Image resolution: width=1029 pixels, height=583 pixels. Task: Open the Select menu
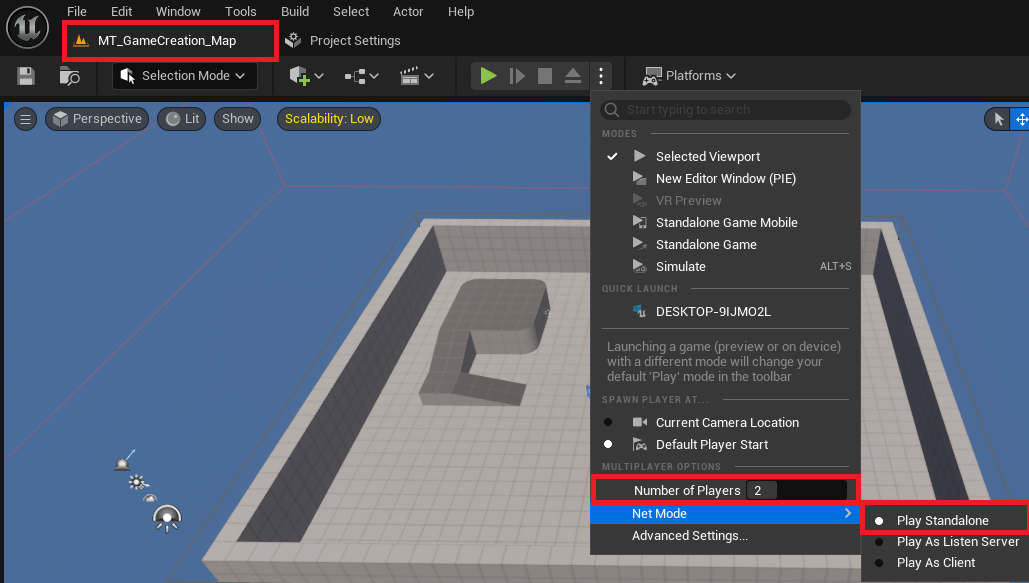click(351, 12)
